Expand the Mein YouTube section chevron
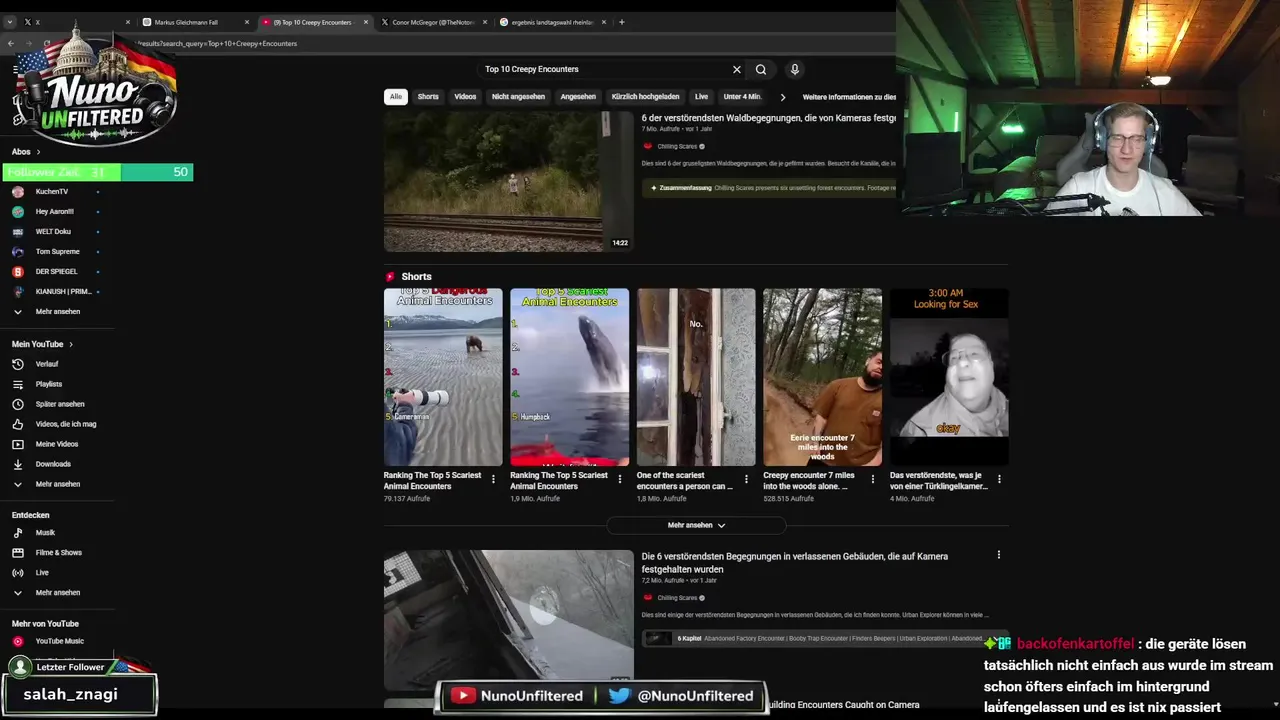The width and height of the screenshot is (1280, 720). point(70,344)
